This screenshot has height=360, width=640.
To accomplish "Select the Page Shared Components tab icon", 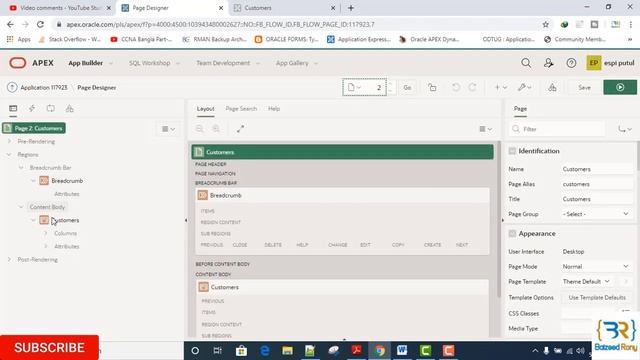I will coord(69,109).
